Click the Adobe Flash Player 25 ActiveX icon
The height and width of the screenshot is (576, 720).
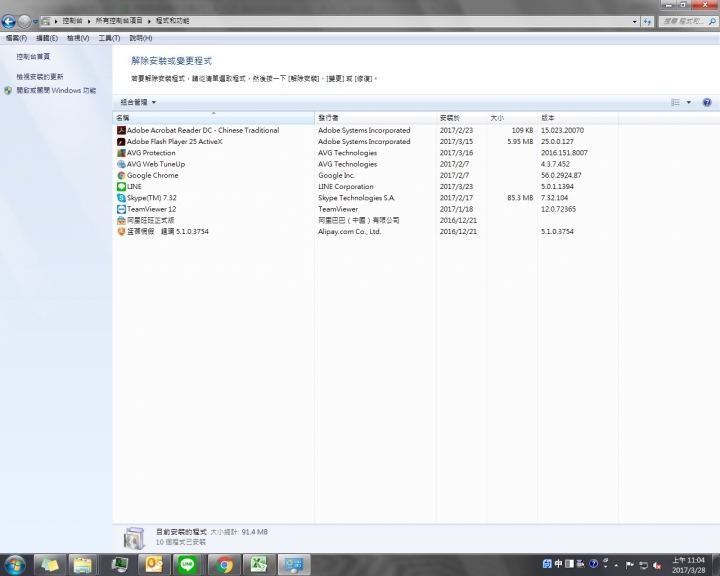tap(121, 142)
